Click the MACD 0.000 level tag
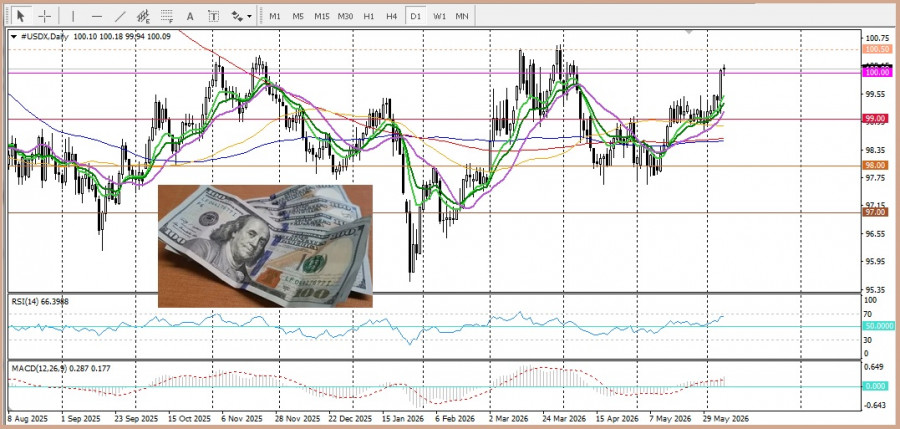This screenshot has width=900, height=429. coord(876,387)
